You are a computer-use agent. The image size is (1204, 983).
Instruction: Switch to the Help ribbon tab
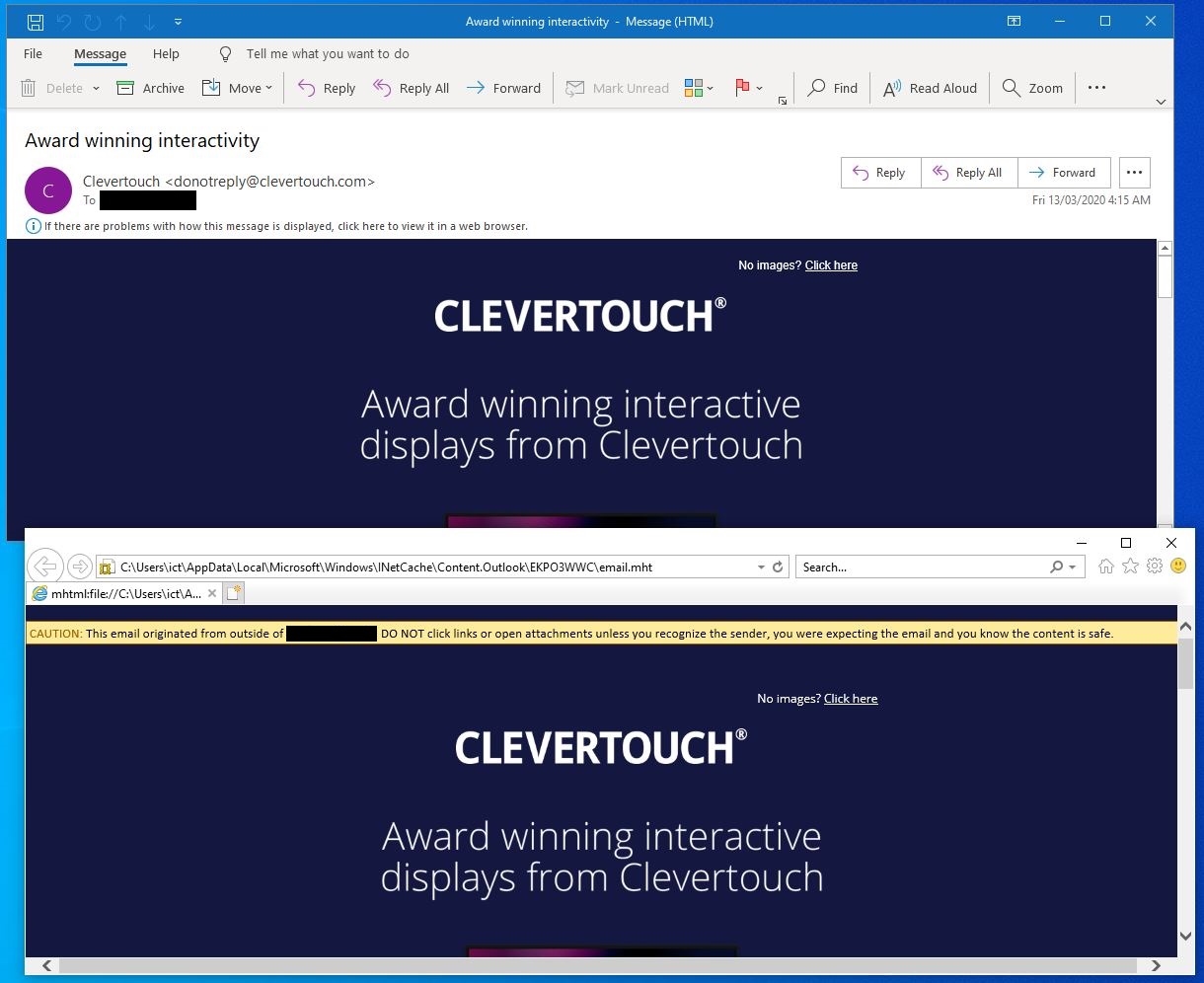click(166, 54)
